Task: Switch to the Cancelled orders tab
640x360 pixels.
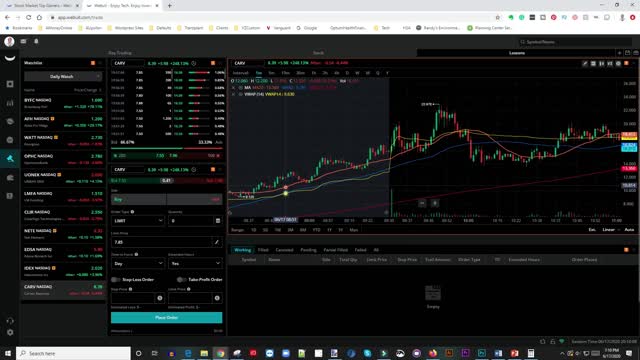Action: 284,250
